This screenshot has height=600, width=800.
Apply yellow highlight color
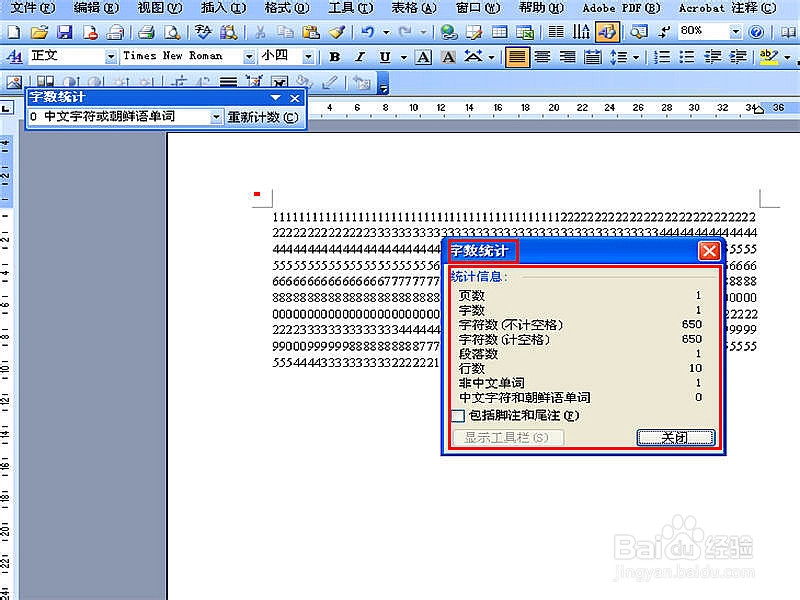coord(768,57)
